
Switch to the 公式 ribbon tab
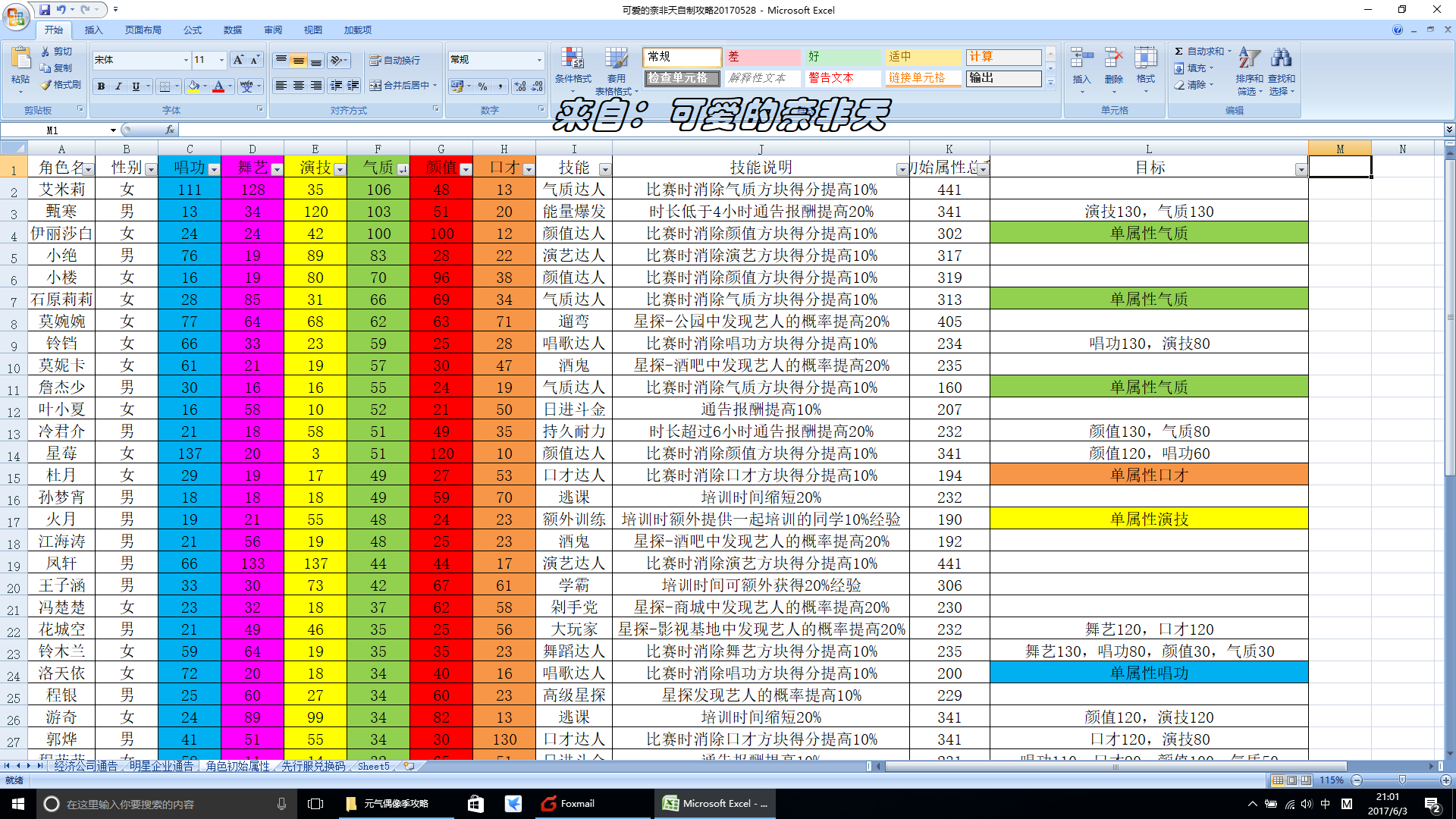(x=193, y=30)
